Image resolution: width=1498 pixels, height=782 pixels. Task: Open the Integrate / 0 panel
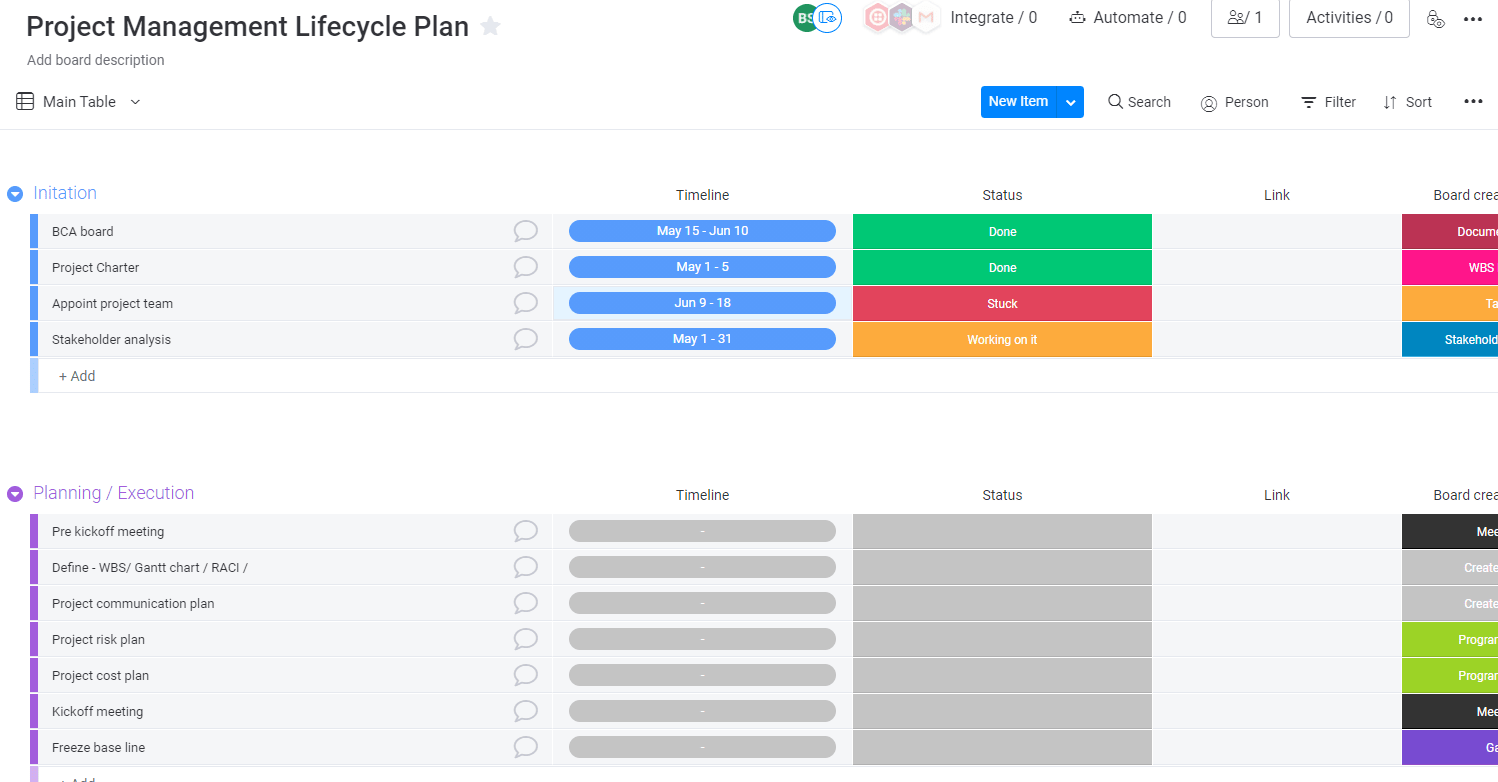click(993, 18)
